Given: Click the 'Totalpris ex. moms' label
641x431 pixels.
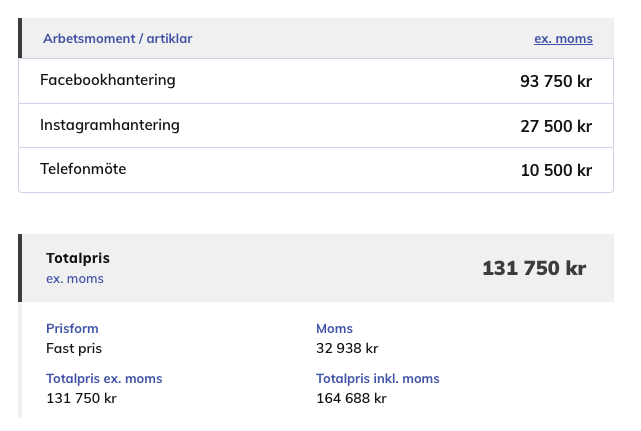Looking at the screenshot, I should pos(104,378).
